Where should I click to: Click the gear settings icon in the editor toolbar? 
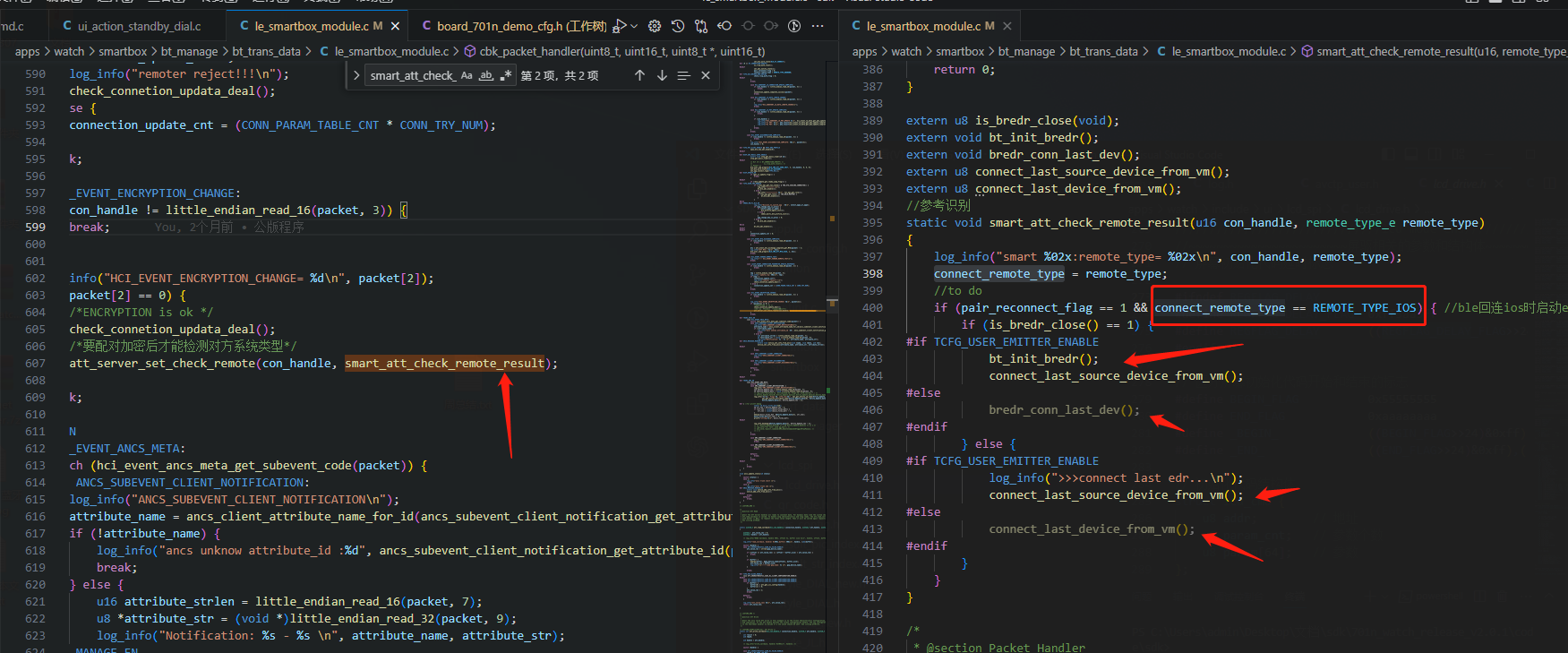(655, 26)
